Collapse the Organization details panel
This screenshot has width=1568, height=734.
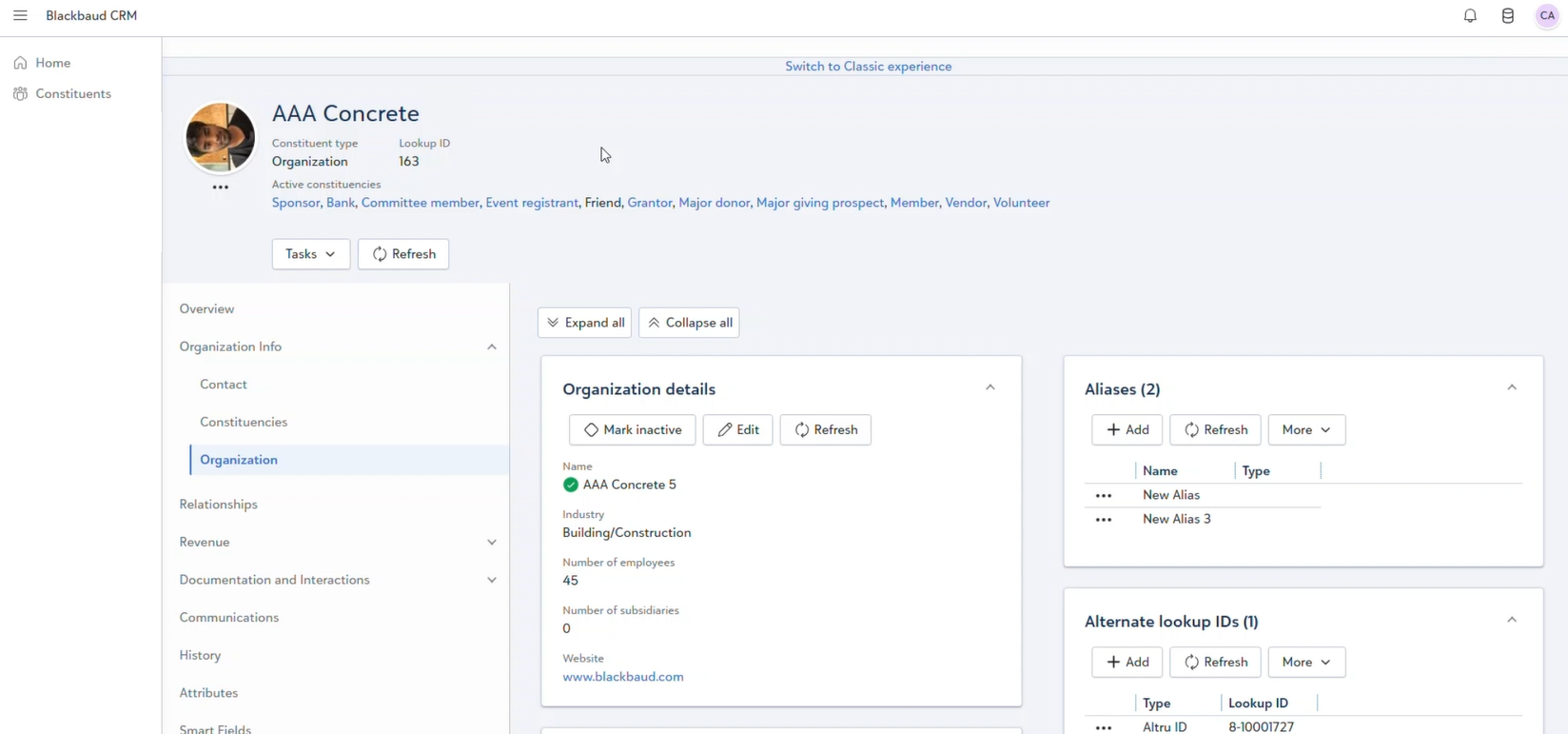point(990,387)
